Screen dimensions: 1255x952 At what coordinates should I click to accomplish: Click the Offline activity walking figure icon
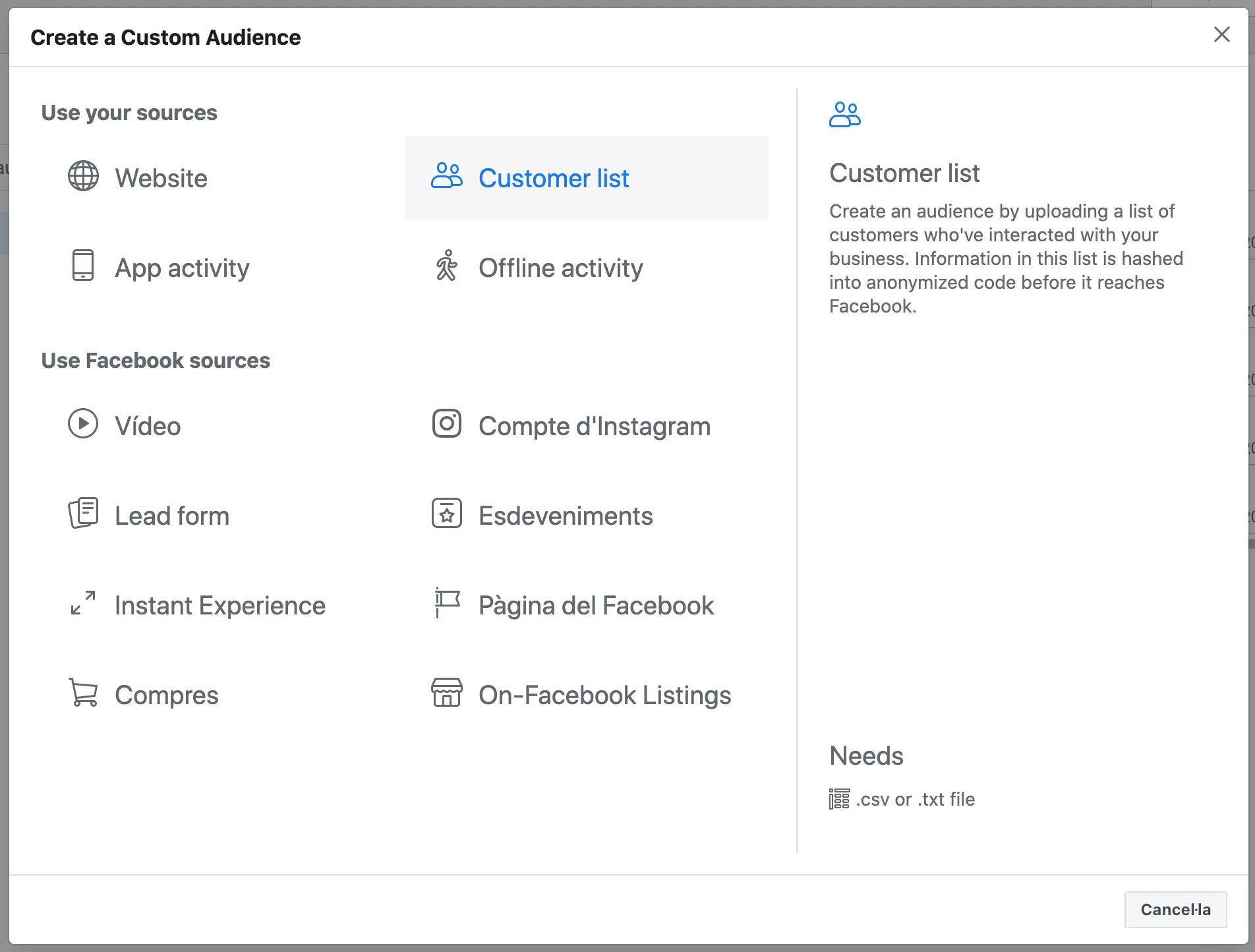pyautogui.click(x=447, y=266)
